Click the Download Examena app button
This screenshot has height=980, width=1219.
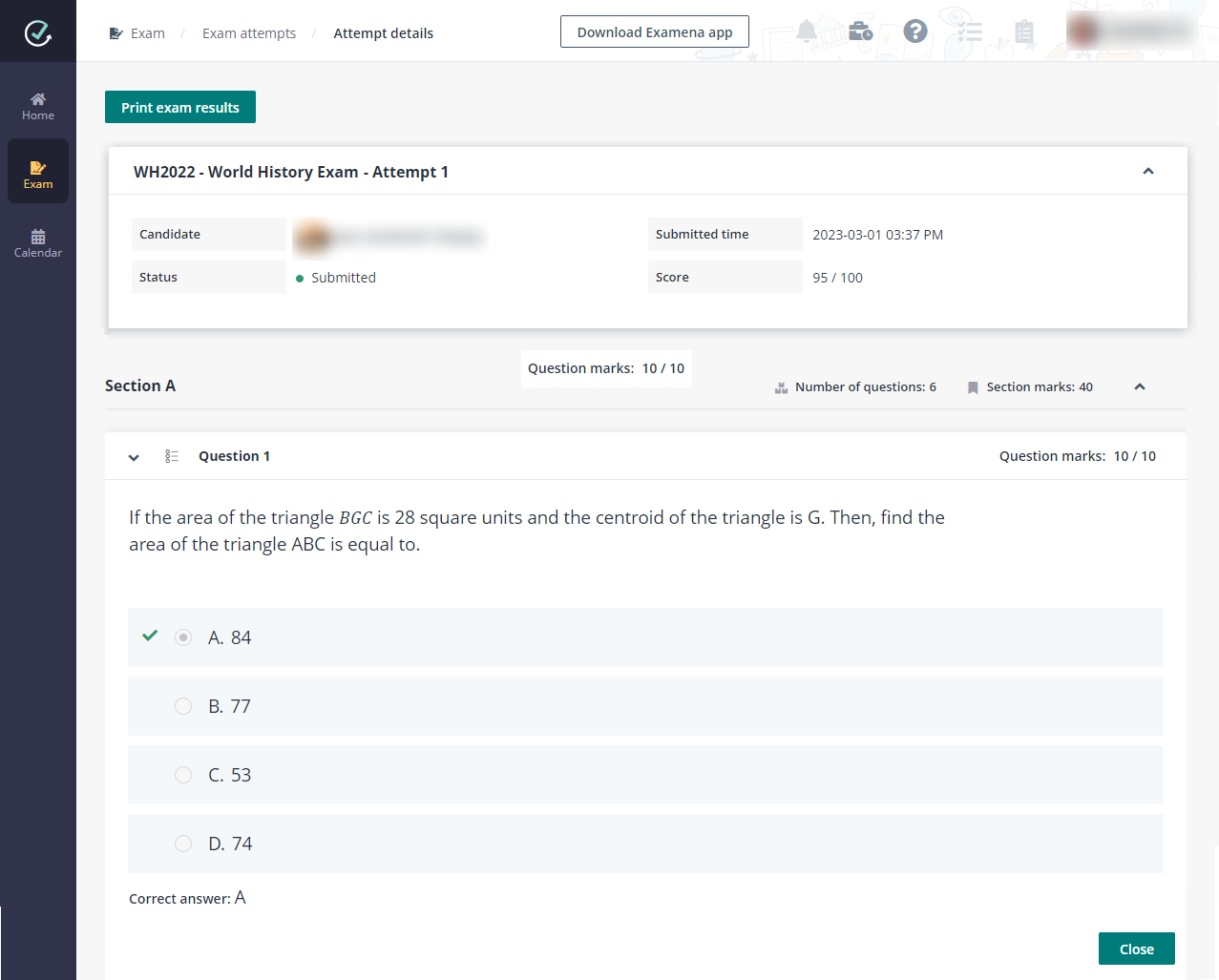point(654,32)
